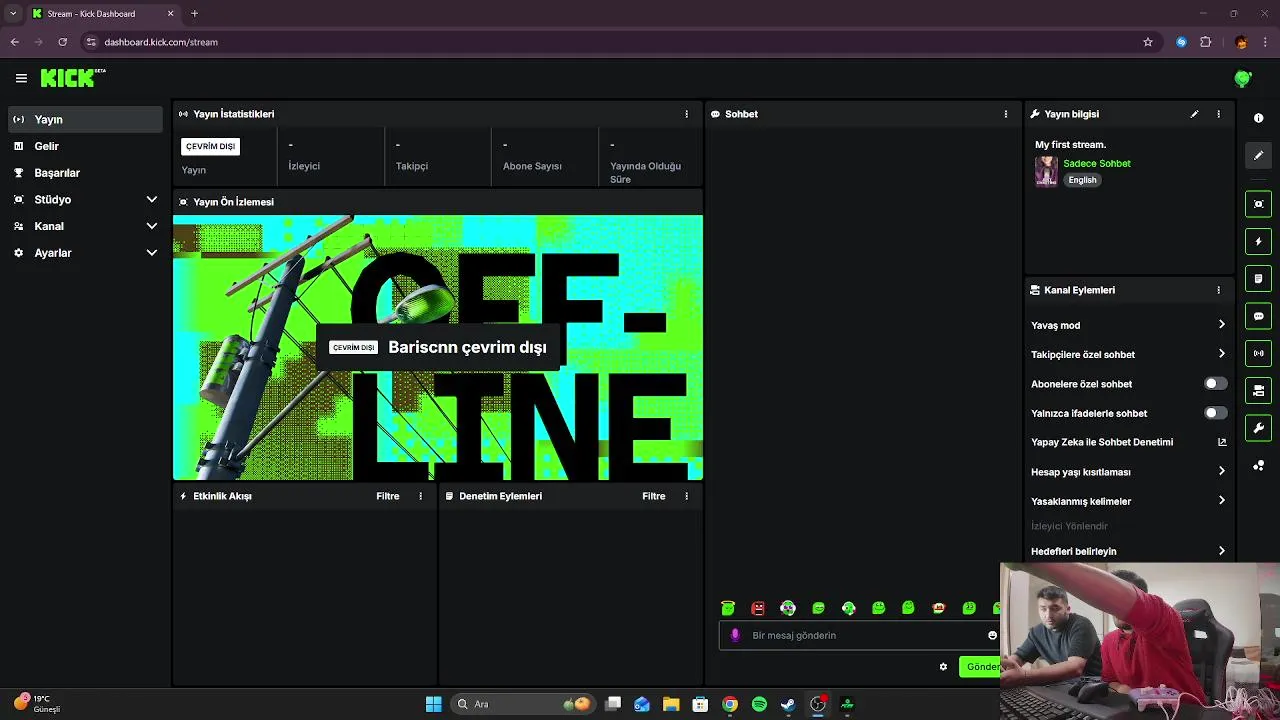Insert the emote with purple sunglasses
This screenshot has width=1280, height=720.
pyautogui.click(x=788, y=608)
